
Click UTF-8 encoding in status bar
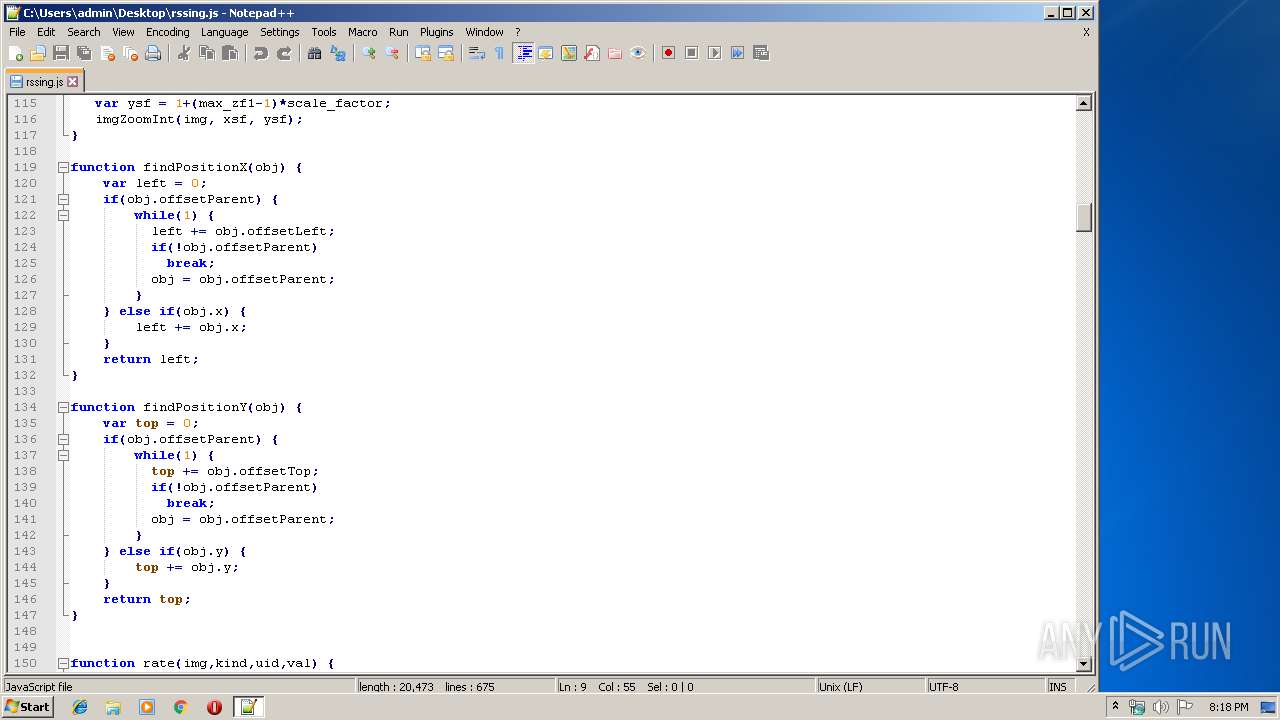pos(984,687)
